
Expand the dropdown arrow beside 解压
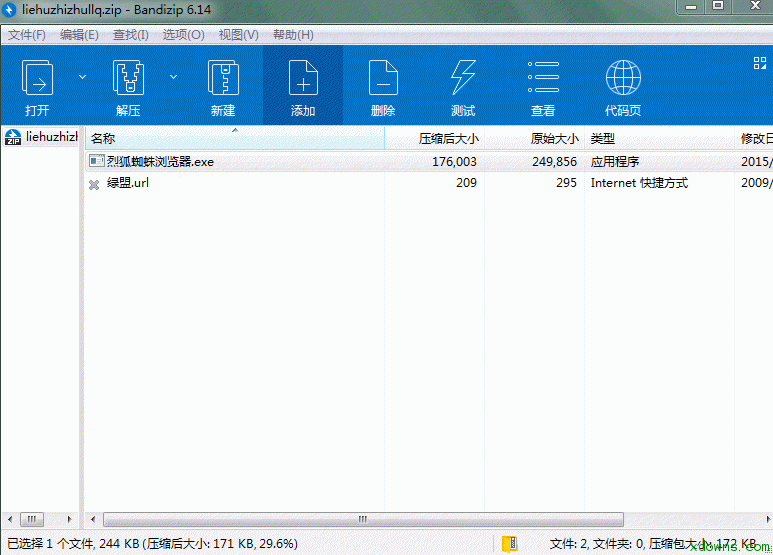[174, 77]
